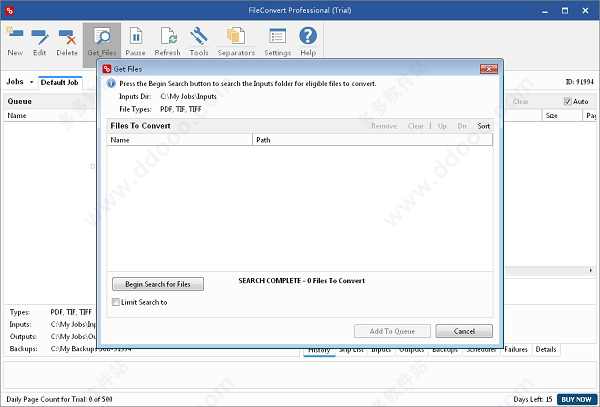Click the Name column header in dialog
Image resolution: width=600 pixels, height=407 pixels.
(x=179, y=140)
